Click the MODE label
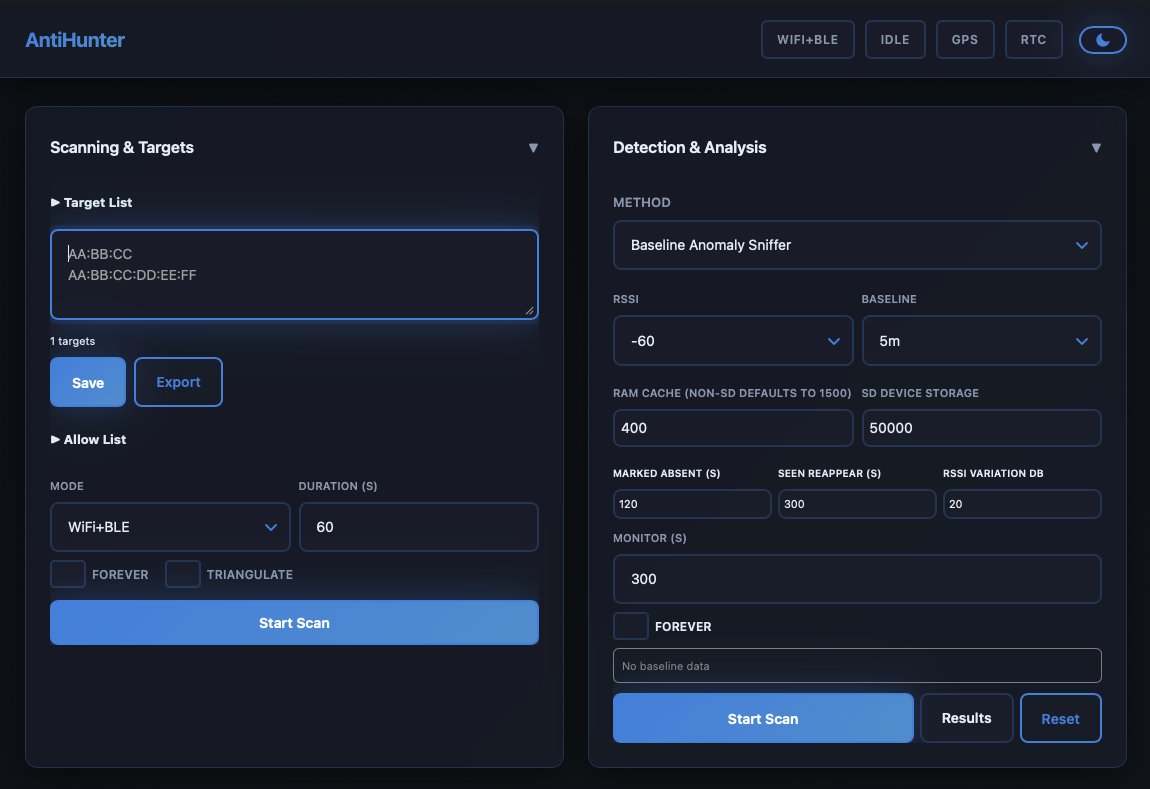 tap(67, 486)
